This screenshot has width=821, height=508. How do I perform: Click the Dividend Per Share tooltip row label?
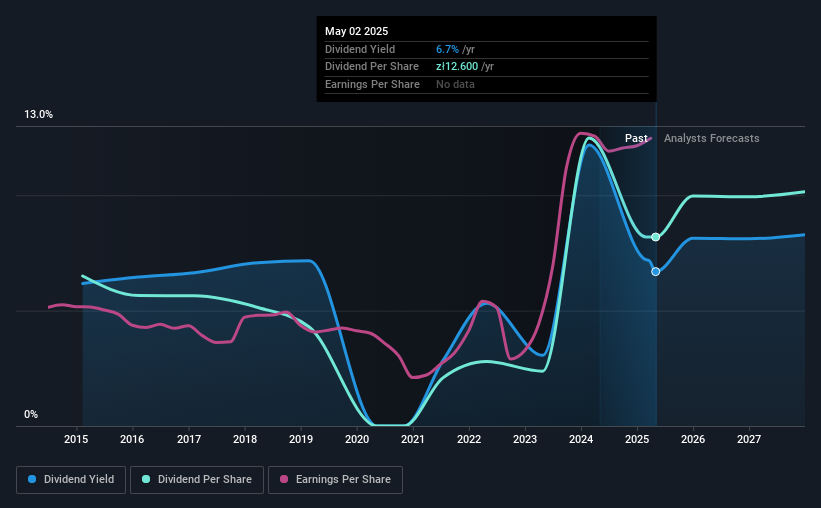click(x=372, y=67)
